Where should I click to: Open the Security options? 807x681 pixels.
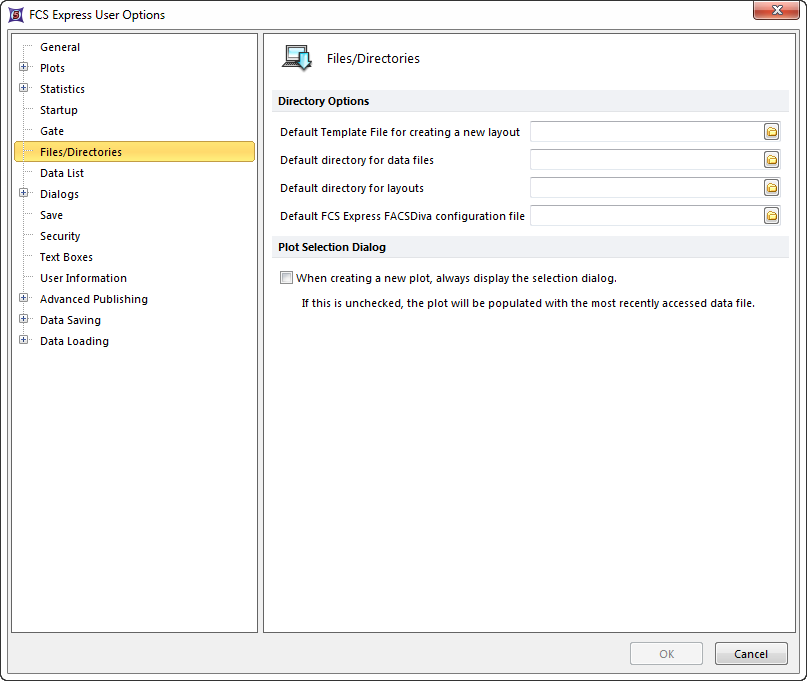(60, 236)
